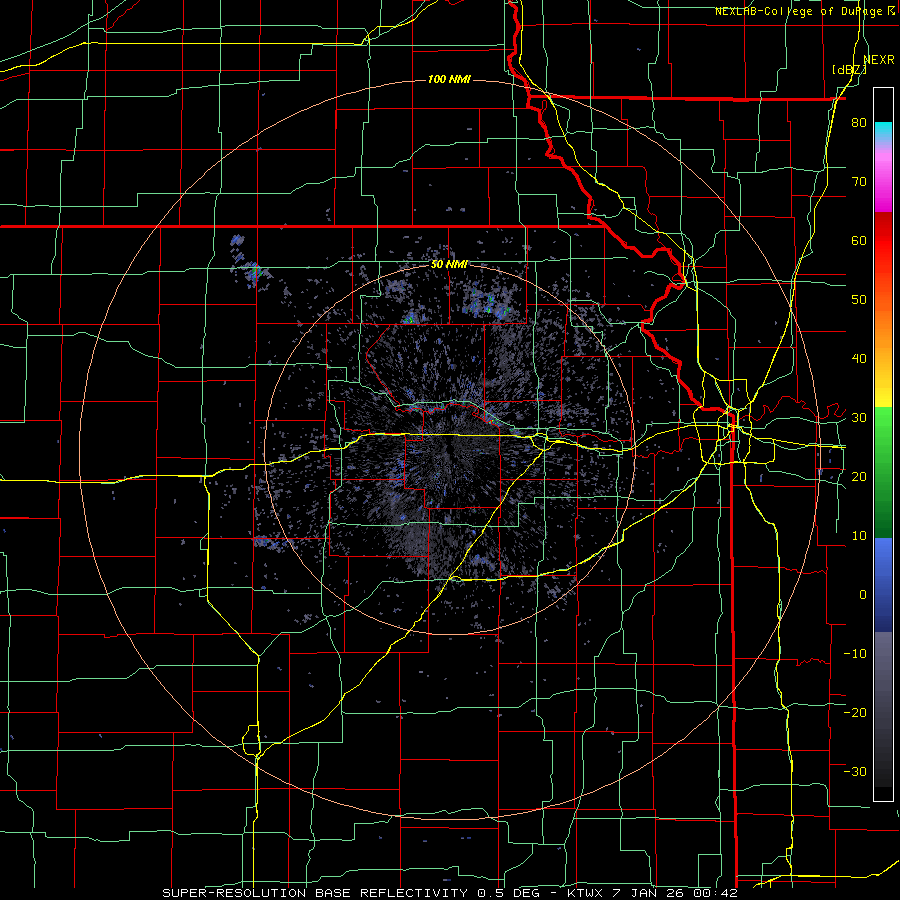Click the -20 value on dBZ scale
900x900 pixels.
(x=855, y=712)
